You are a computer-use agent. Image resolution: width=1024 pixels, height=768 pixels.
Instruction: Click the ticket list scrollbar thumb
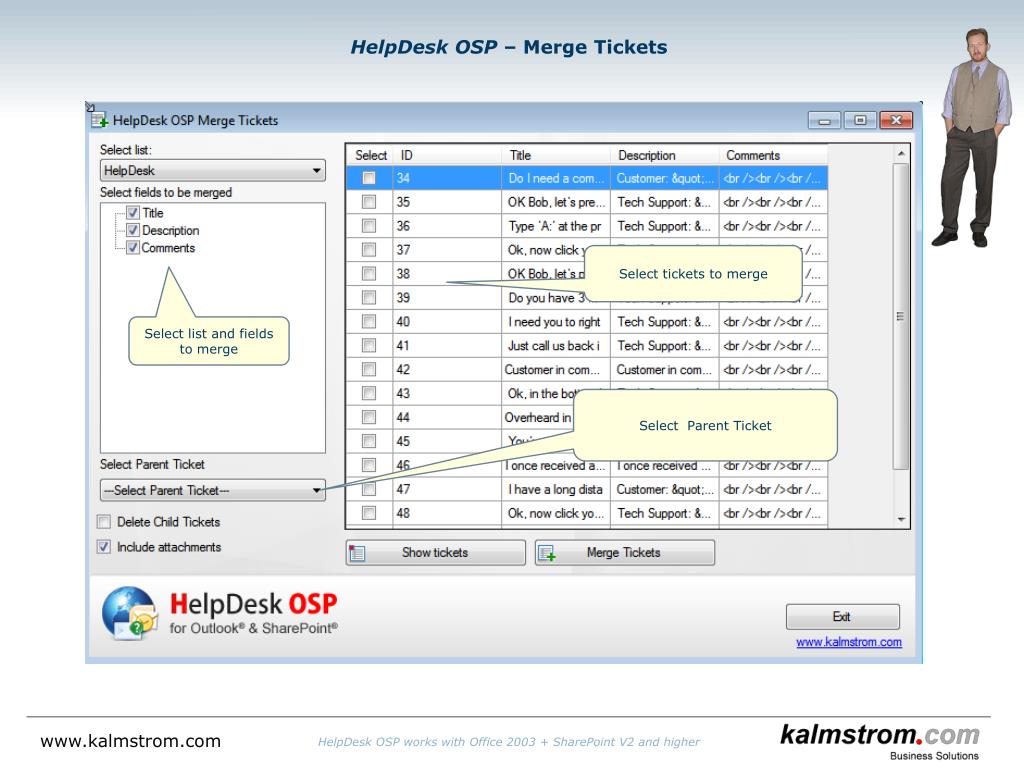901,316
